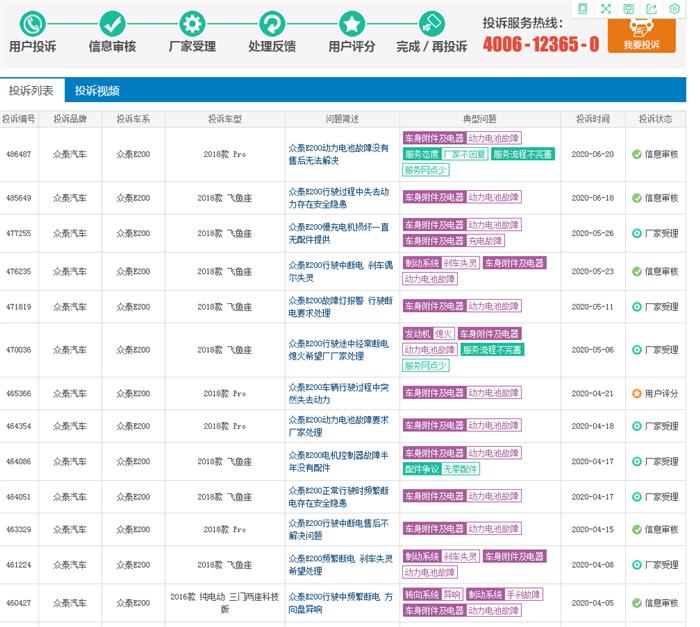Click the floating toolbar page capture icon
Viewport: 700px width, 627px height.
(x=583, y=8)
